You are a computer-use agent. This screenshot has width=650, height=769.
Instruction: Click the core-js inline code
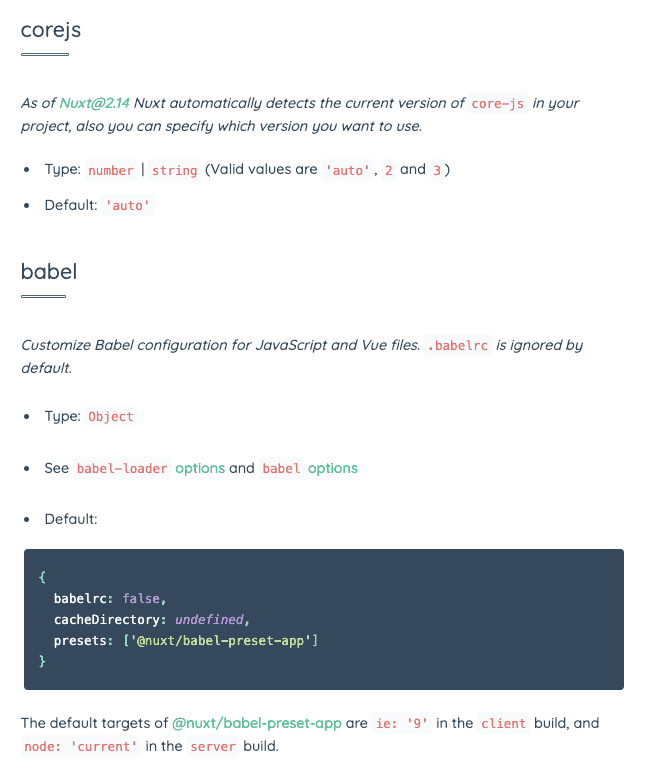497,103
